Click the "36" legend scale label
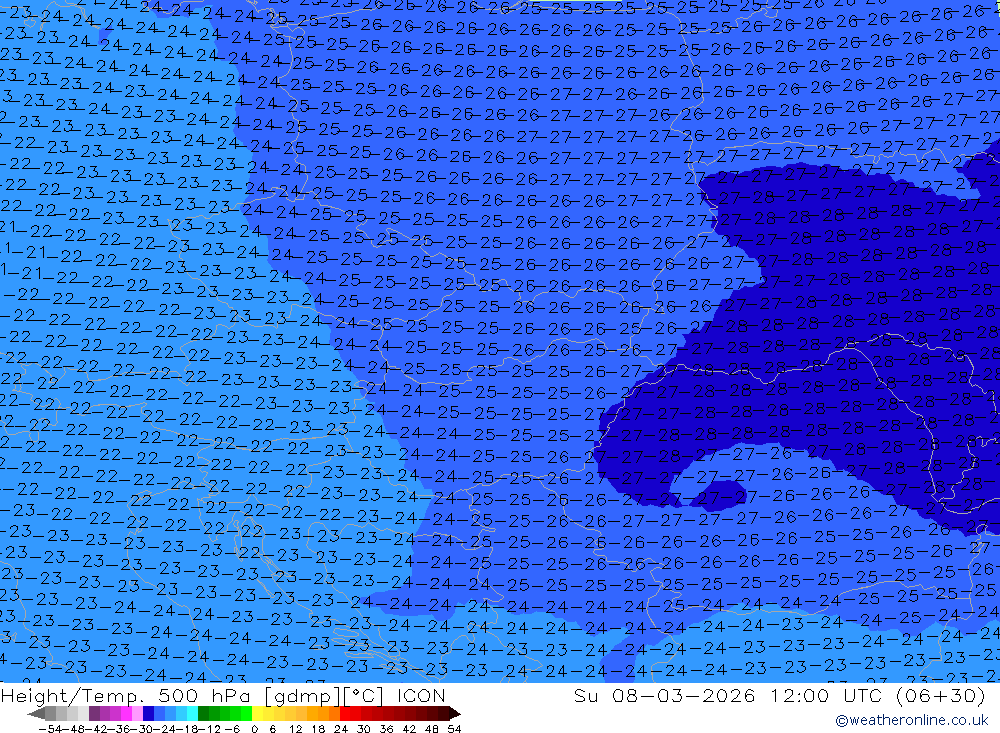Screen dimensions: 1000x733 (386, 729)
